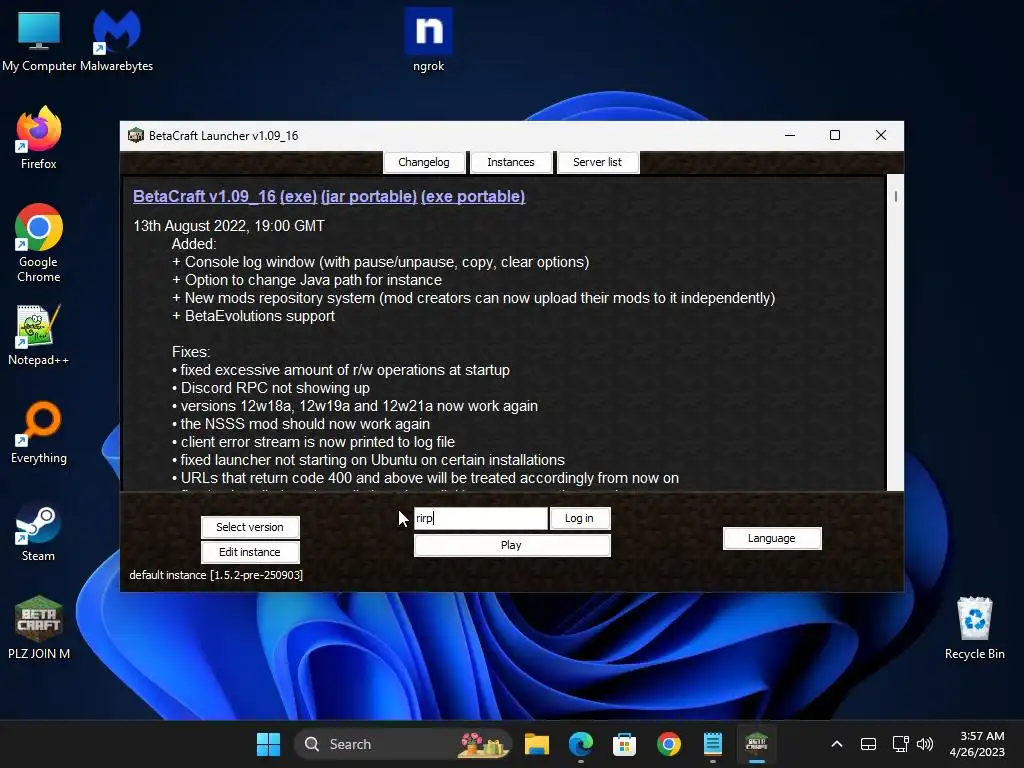
Task: Open the My Computer desktop icon
Action: click(39, 40)
